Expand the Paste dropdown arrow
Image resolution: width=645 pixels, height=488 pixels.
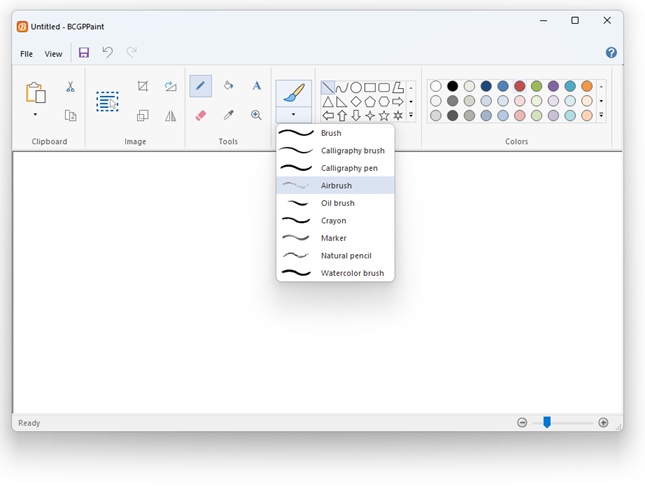coord(35,115)
